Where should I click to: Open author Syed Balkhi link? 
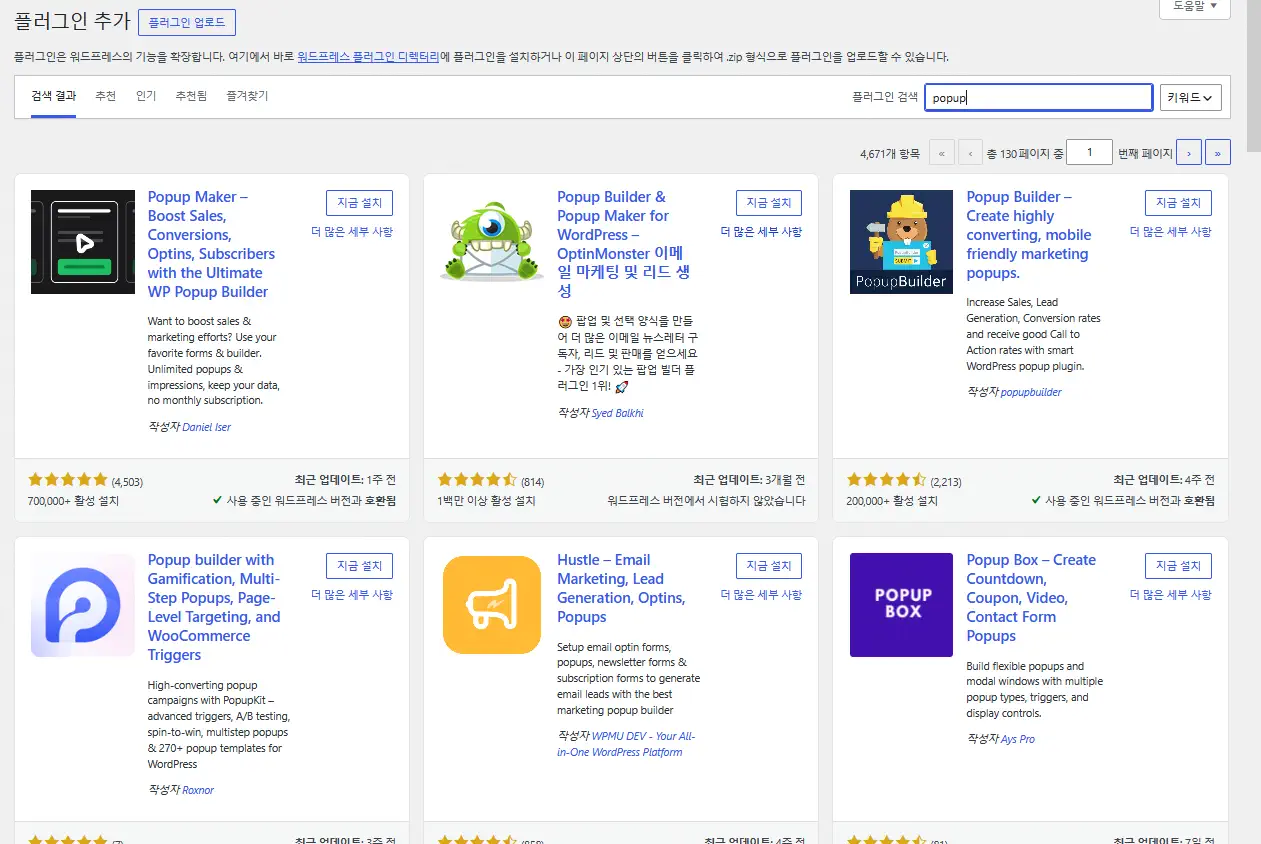(617, 413)
